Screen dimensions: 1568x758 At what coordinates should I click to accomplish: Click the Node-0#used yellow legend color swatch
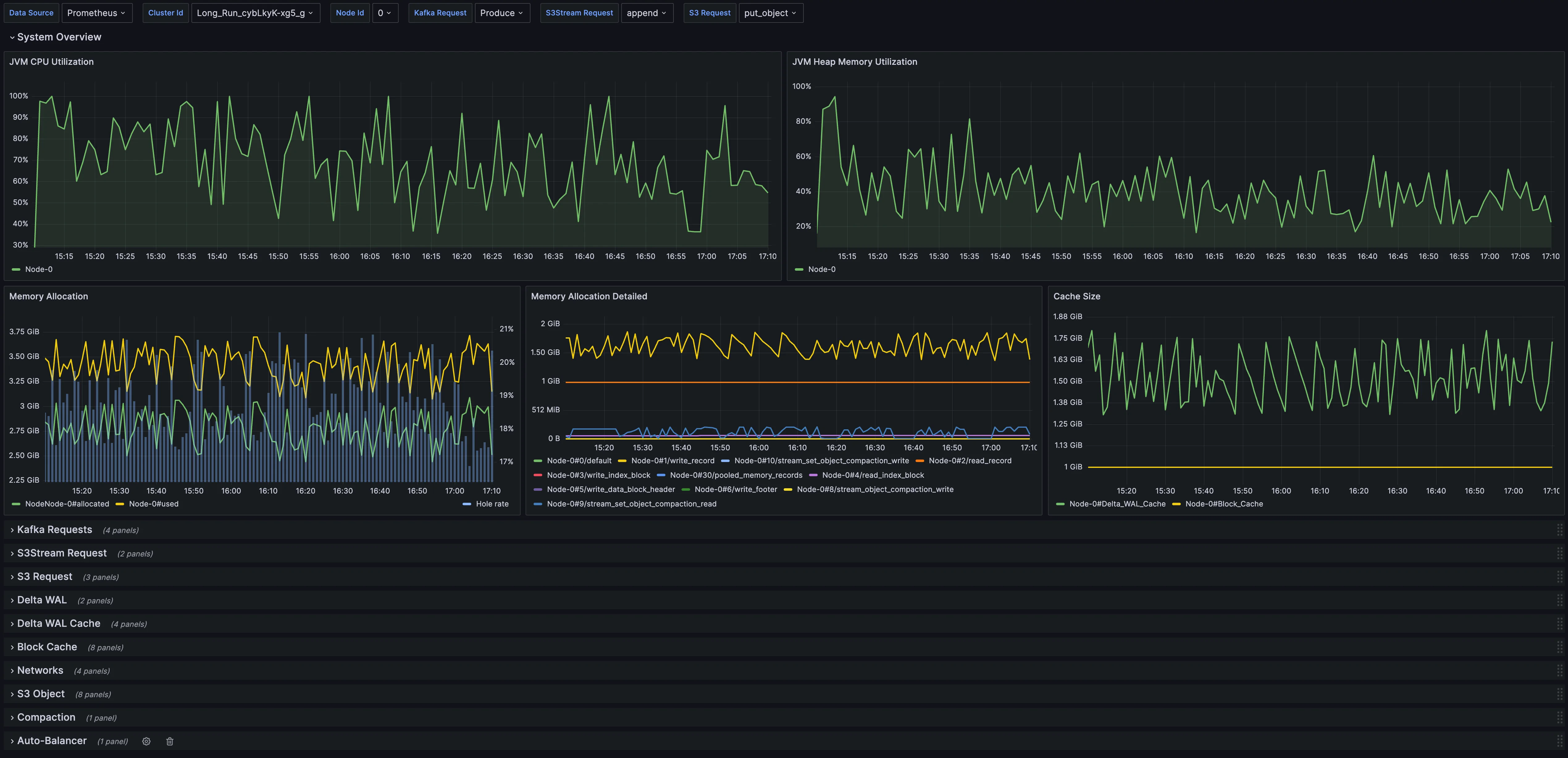[x=119, y=504]
